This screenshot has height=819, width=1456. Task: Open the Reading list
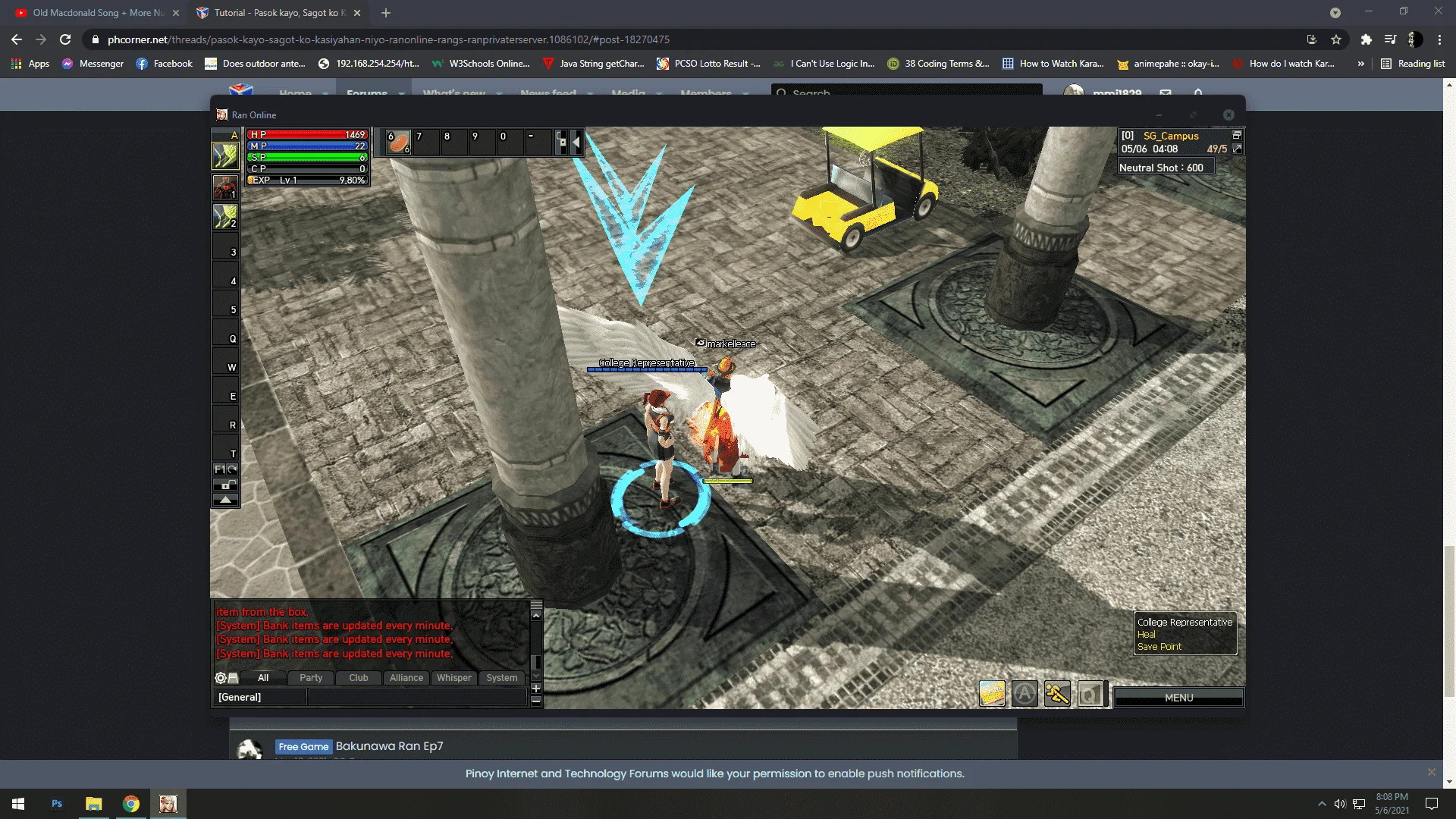pyautogui.click(x=1413, y=64)
